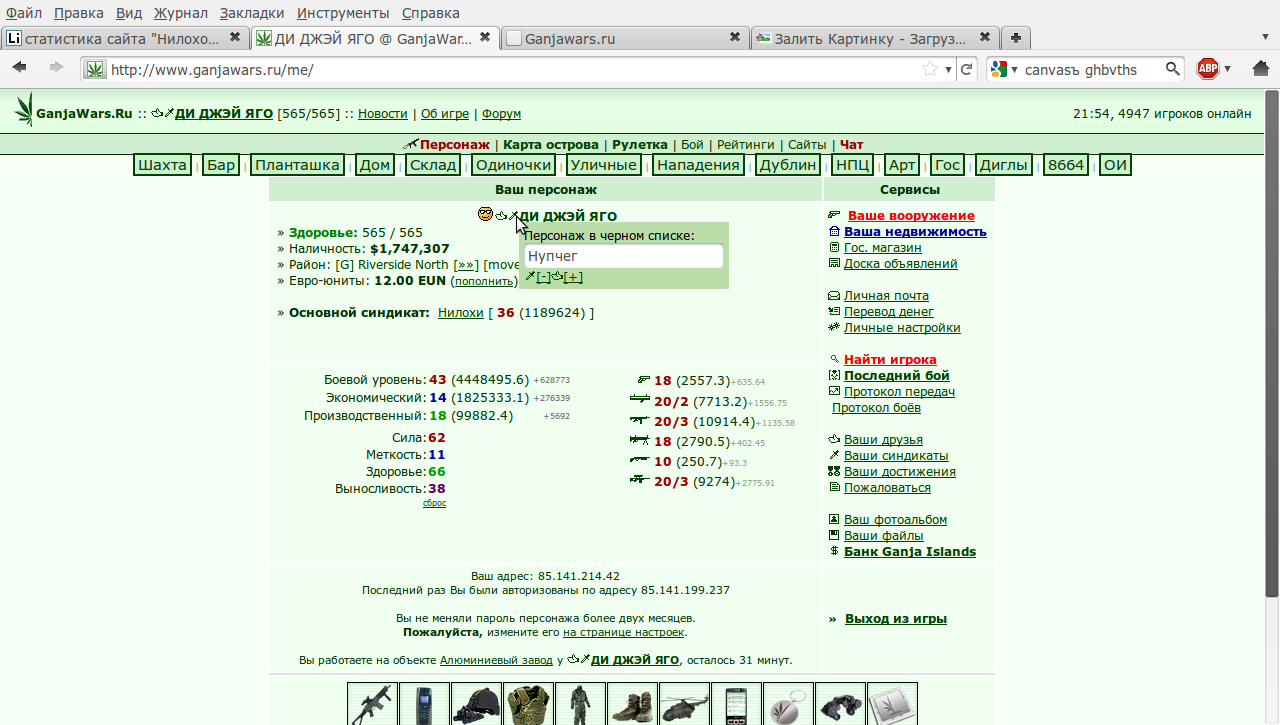Click the 4947 игроков онлайн status text
The height and width of the screenshot is (725, 1280).
click(1184, 114)
